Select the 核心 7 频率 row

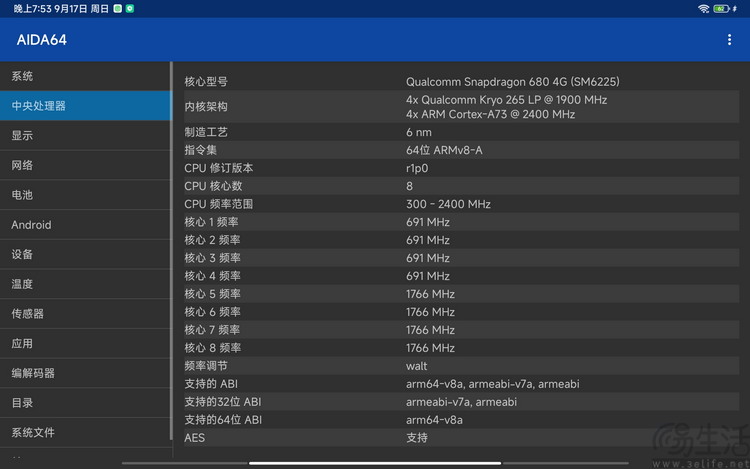tap(461, 330)
